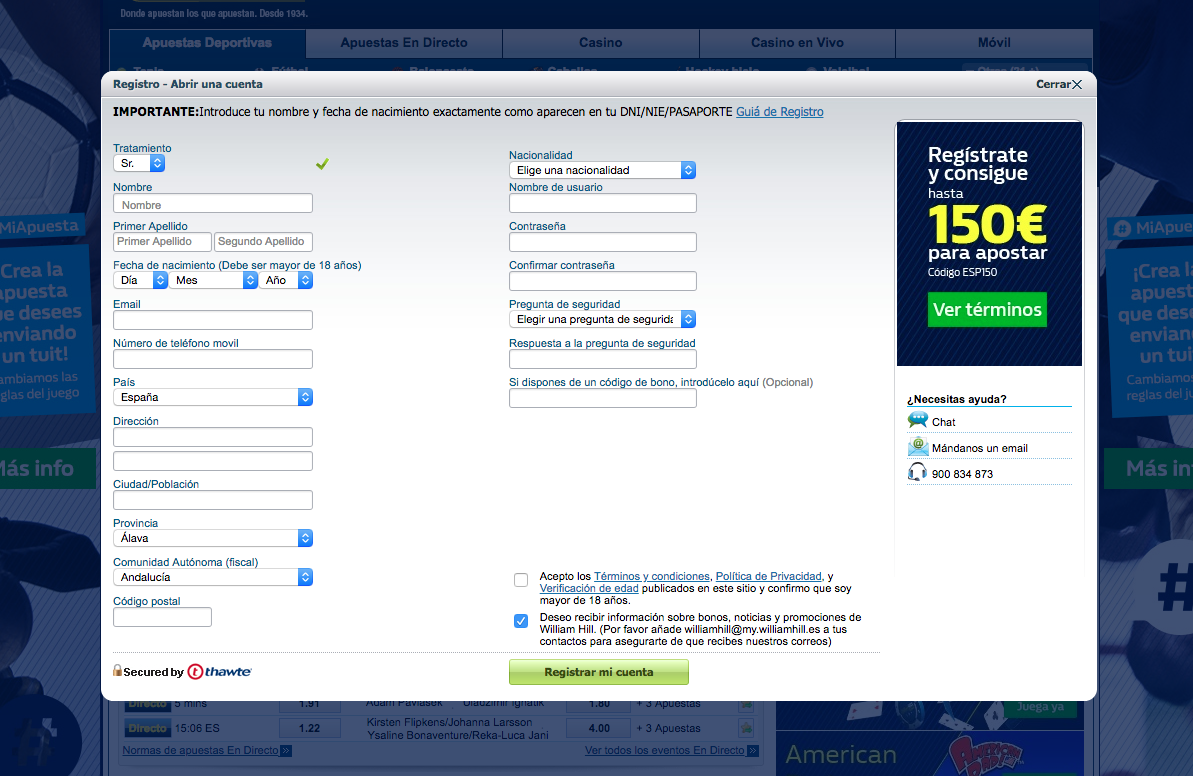This screenshot has width=1193, height=776.
Task: Open the Tratamiento dropdown
Action: 138,163
